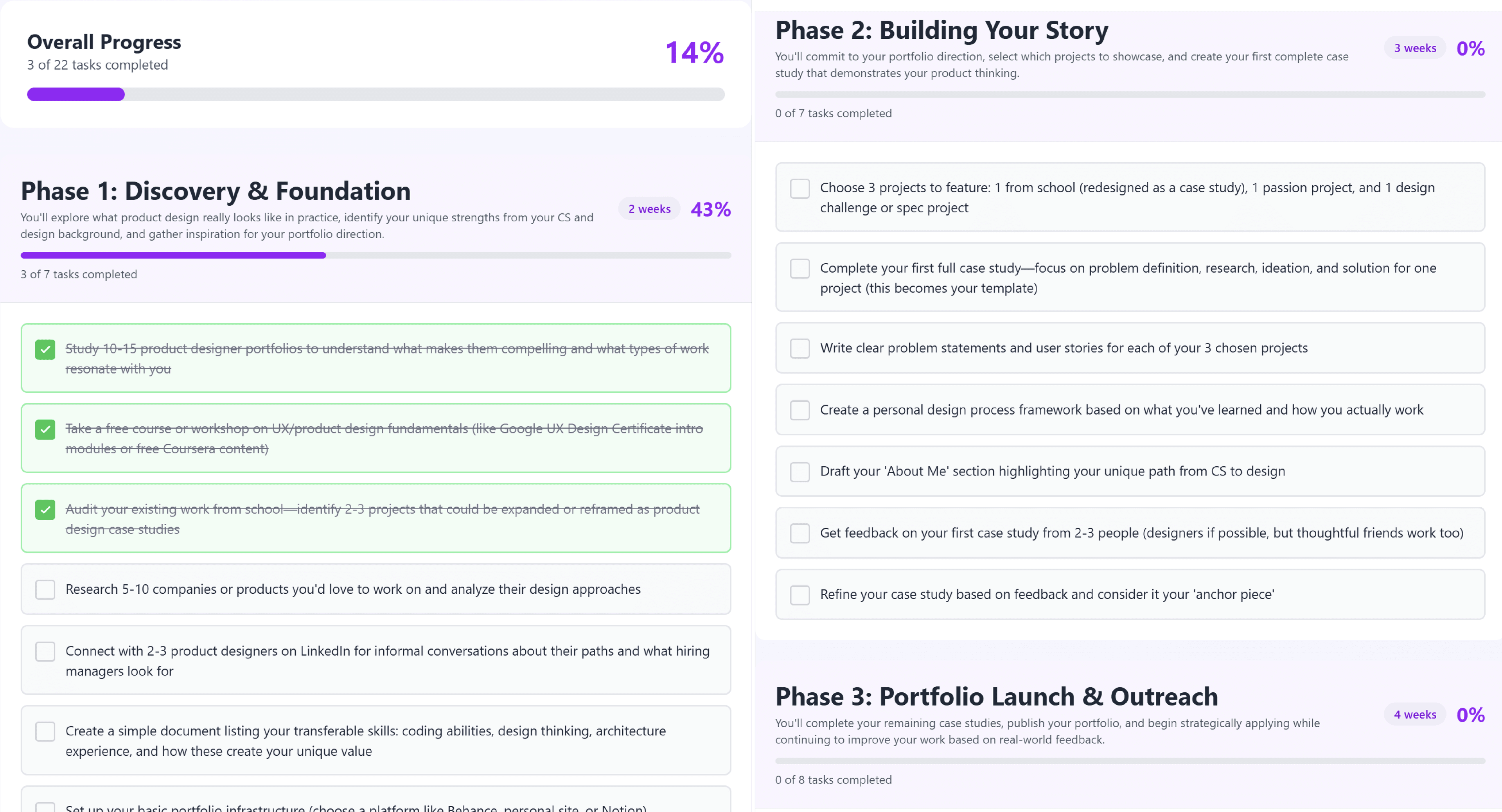Select the '2 weeks' badge in Phase 1
Image resolution: width=1502 pixels, height=812 pixels.
point(649,209)
